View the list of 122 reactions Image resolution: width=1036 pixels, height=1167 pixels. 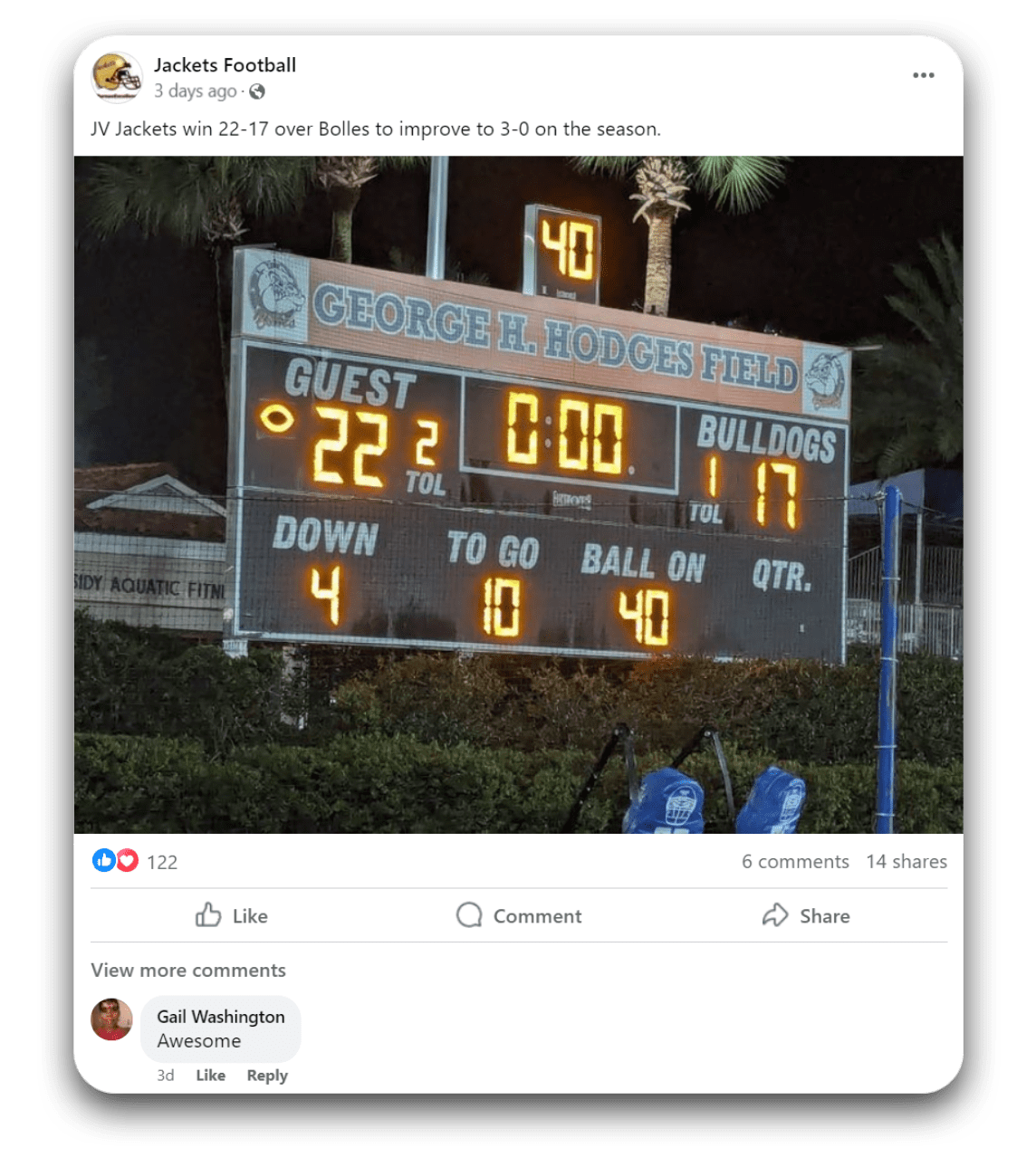[x=162, y=862]
